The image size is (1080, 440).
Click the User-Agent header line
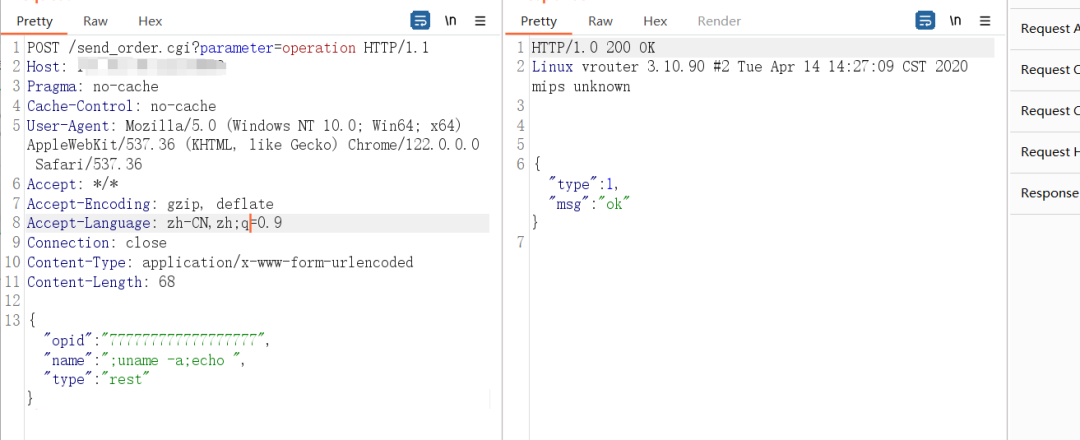[244, 126]
